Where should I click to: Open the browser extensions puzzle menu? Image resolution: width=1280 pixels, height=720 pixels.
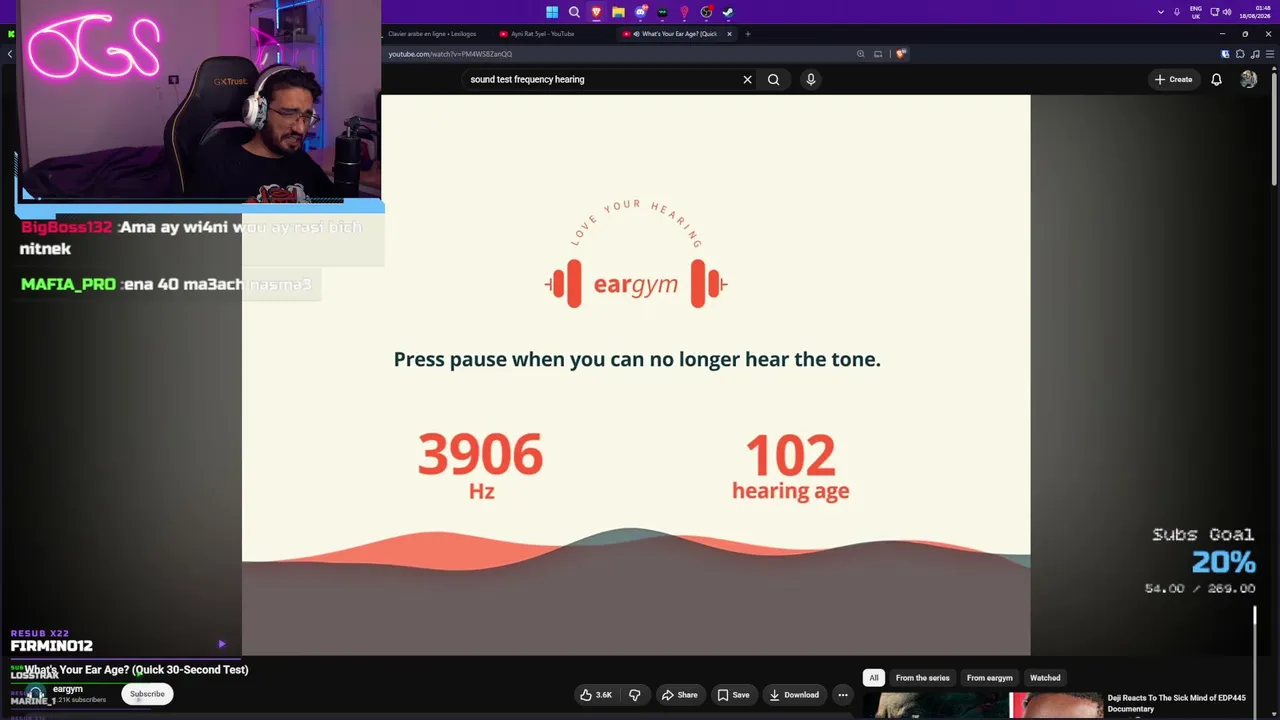(x=1240, y=54)
